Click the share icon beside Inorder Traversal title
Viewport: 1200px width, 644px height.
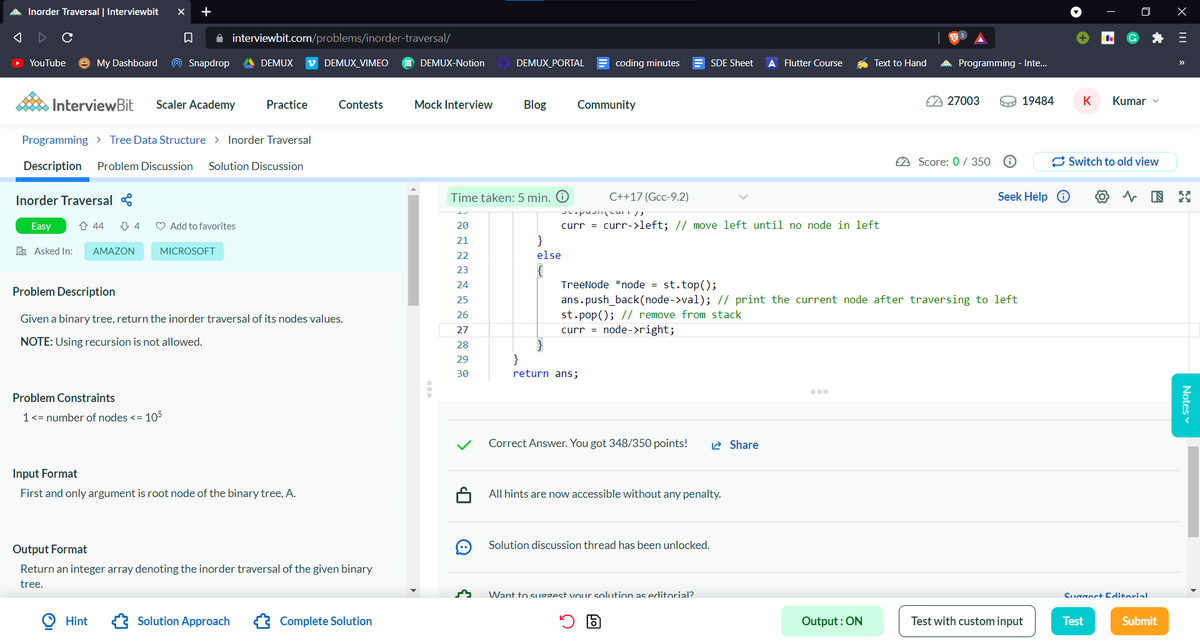[x=128, y=200]
